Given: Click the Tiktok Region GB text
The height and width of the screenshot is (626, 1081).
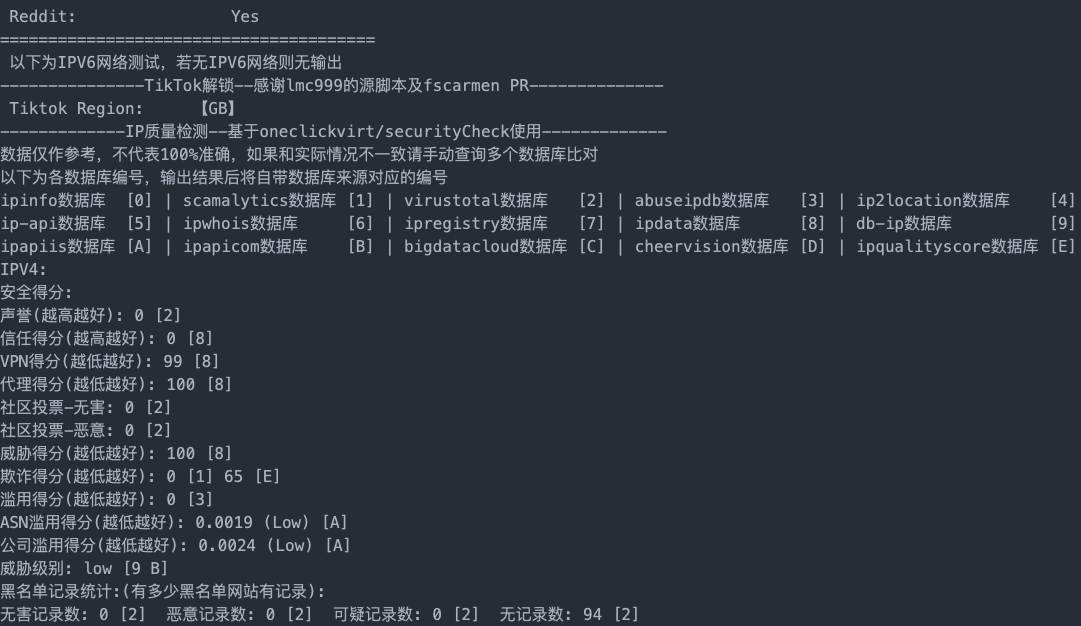Looking at the screenshot, I should 122,108.
